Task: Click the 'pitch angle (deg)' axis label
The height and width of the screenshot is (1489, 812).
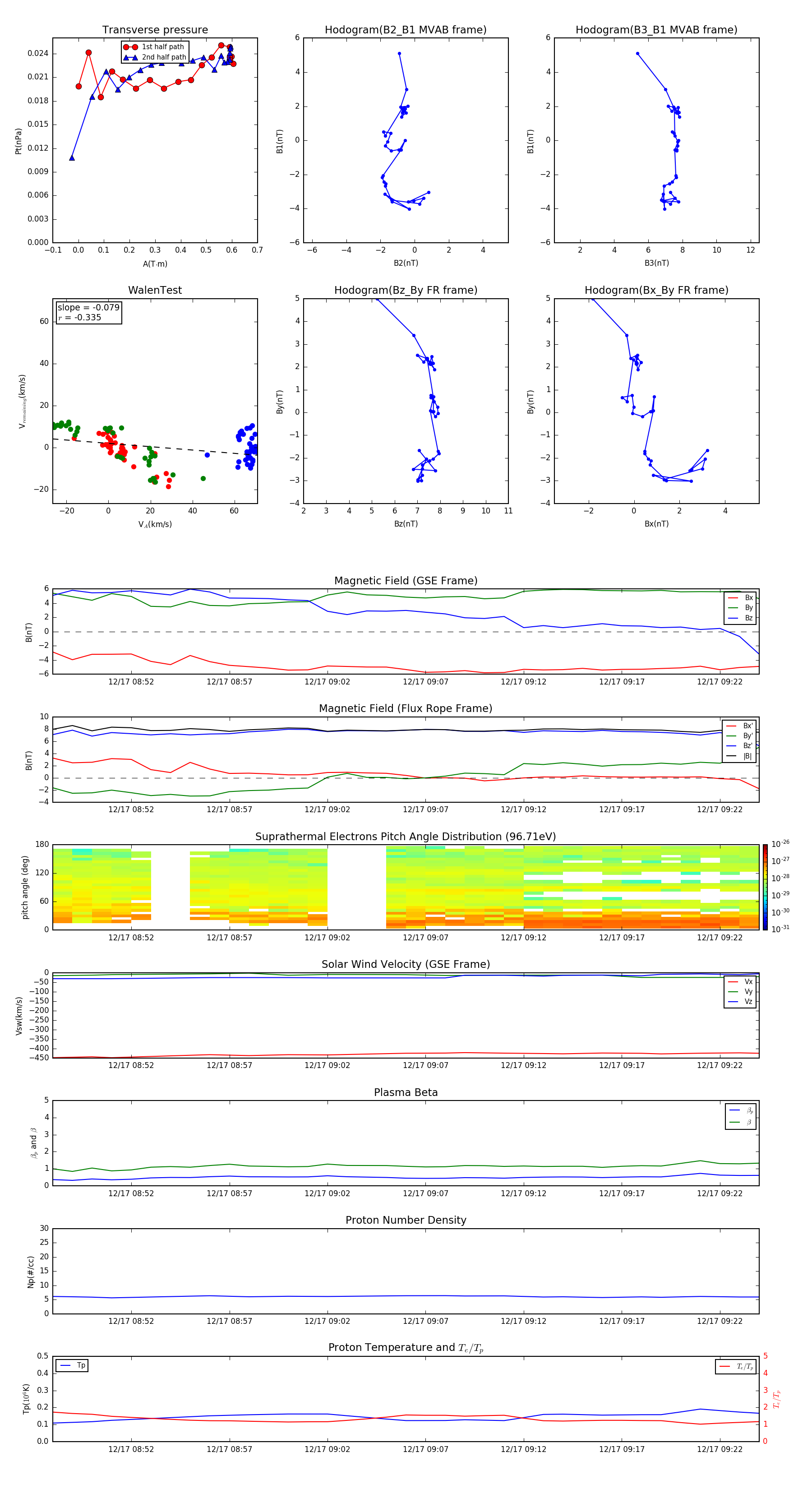Action: [25, 887]
